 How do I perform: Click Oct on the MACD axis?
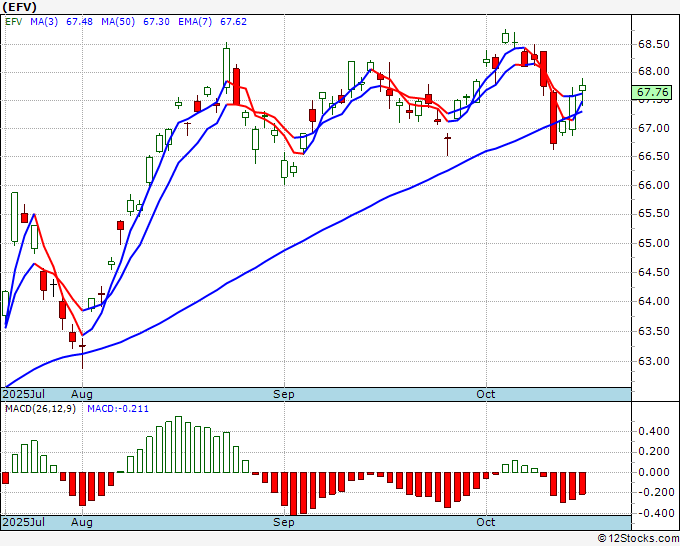click(485, 522)
